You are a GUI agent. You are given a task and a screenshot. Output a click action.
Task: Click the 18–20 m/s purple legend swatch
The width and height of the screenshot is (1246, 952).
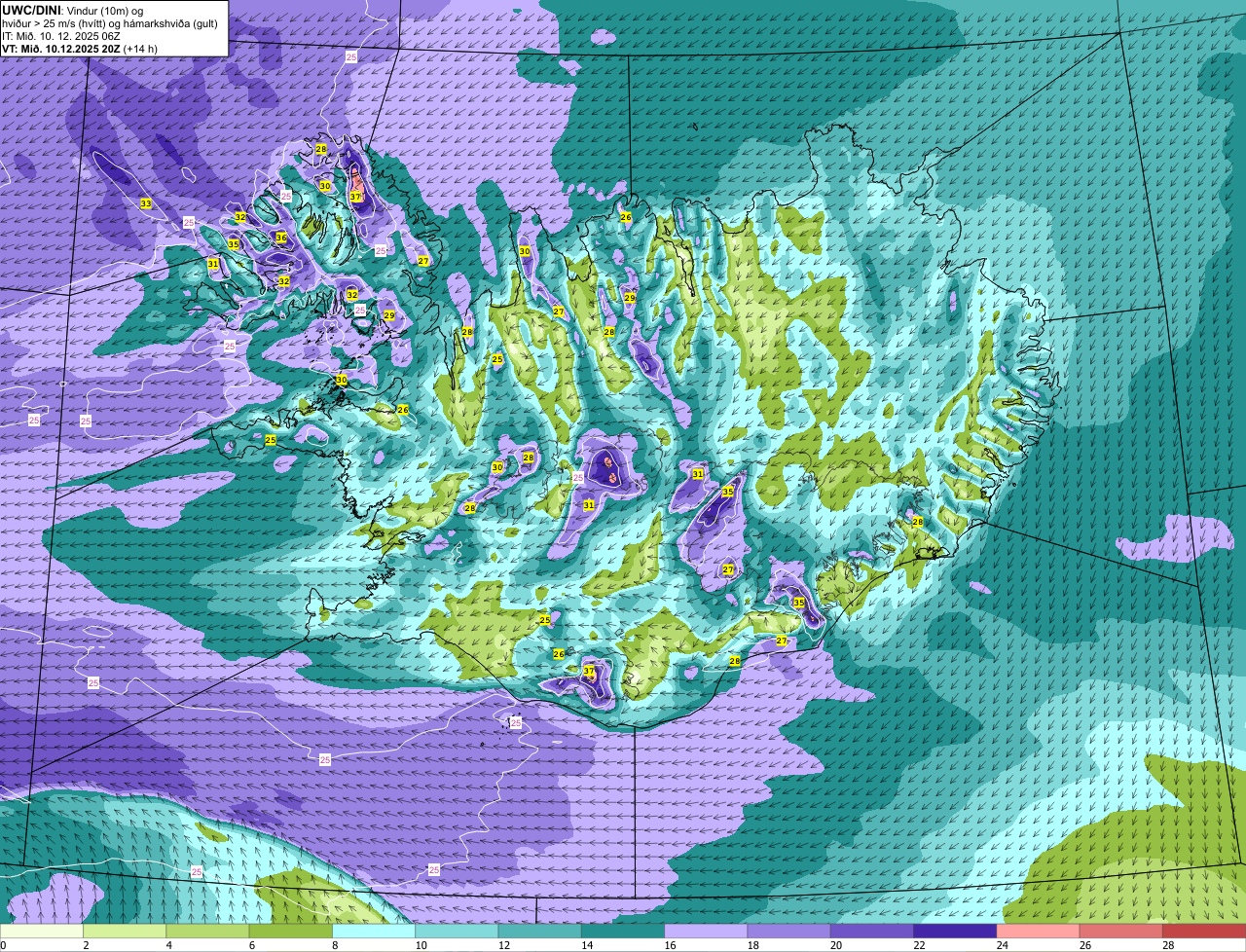[789, 932]
